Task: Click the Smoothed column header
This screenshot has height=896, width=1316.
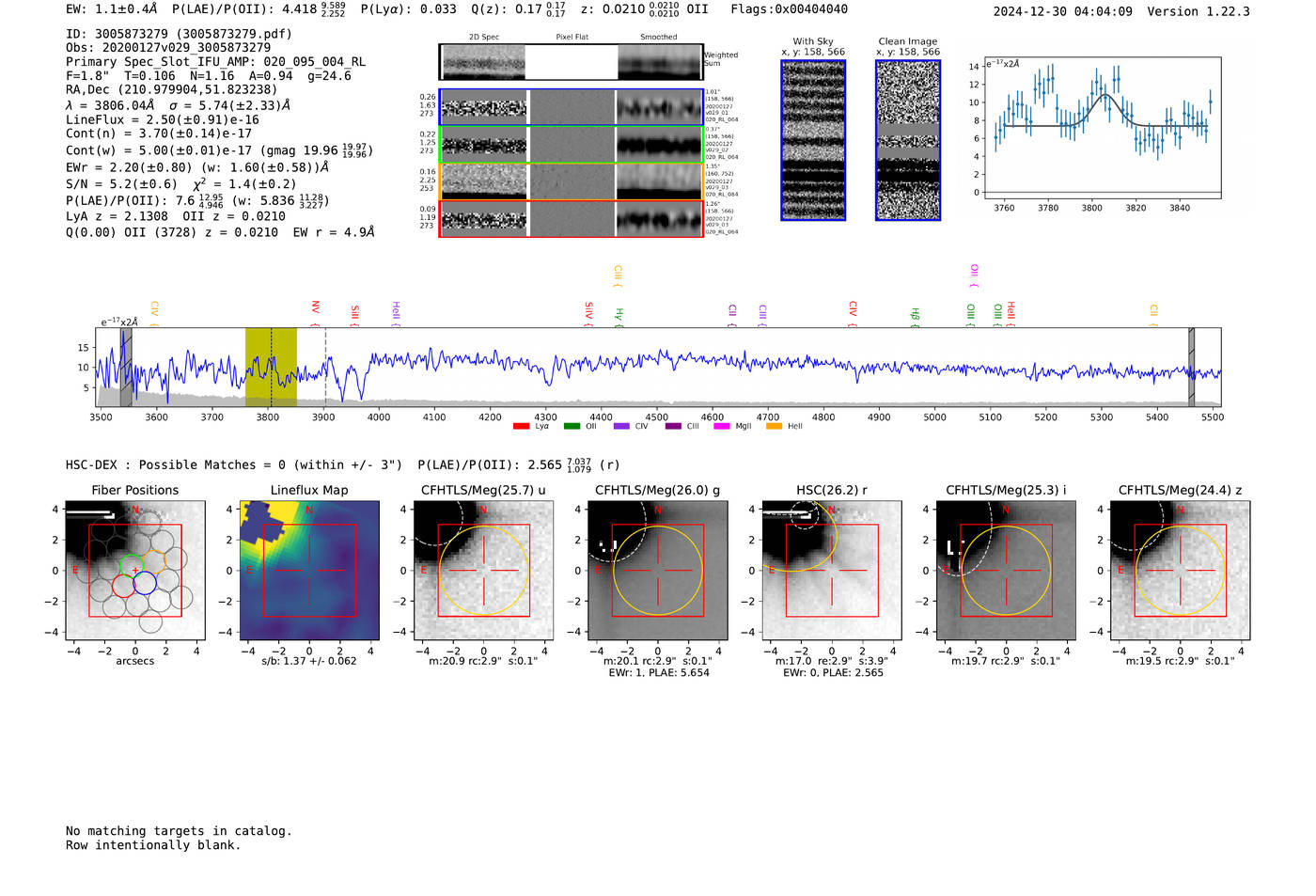Action: coord(659,38)
